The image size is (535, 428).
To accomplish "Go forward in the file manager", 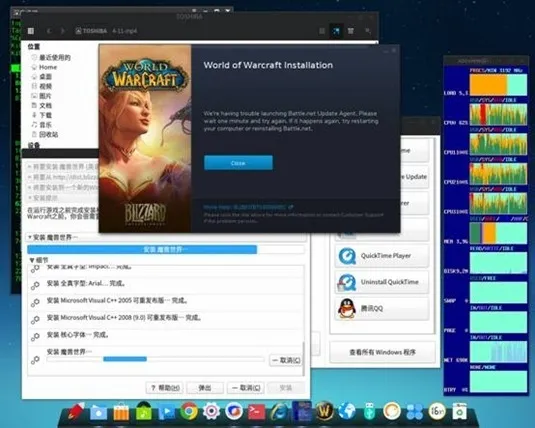I will 62,31.
